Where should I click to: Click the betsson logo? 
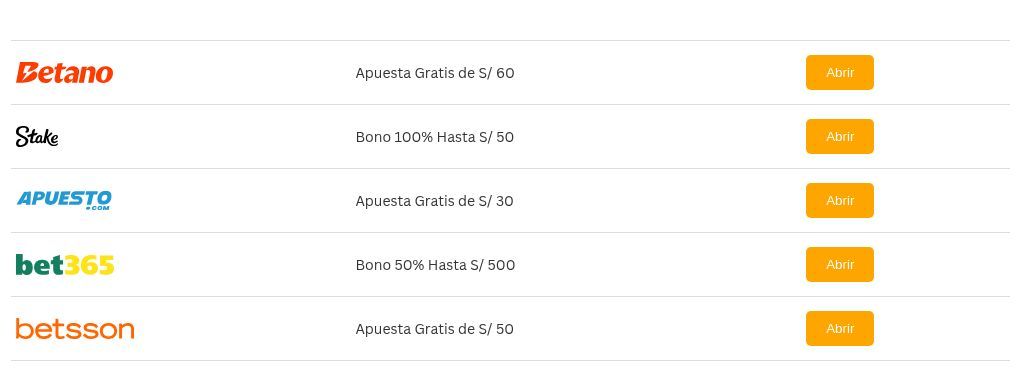click(75, 329)
